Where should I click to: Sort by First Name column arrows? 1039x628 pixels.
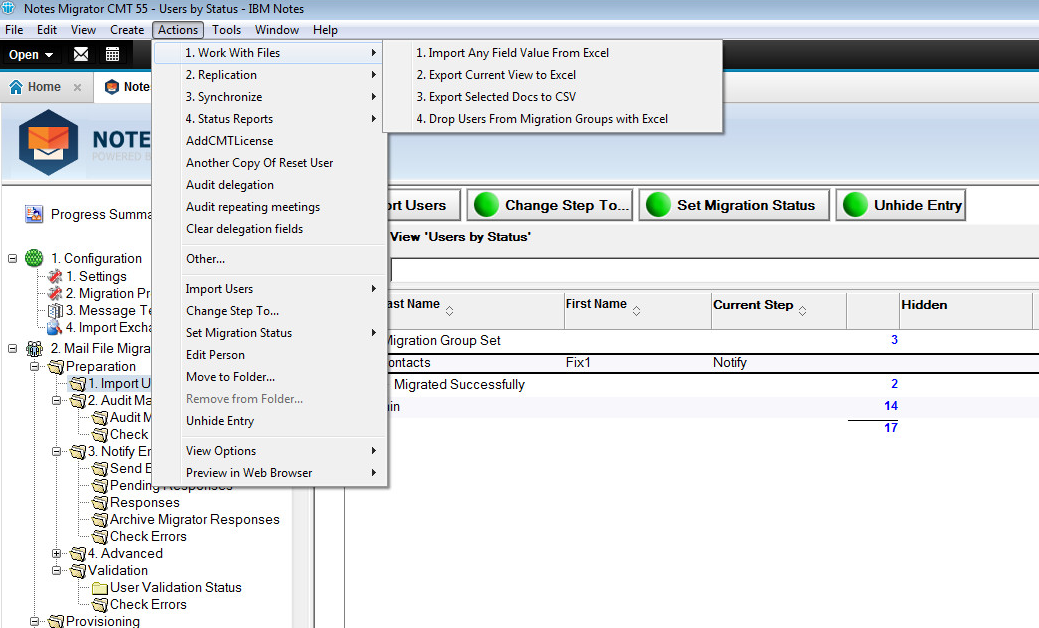pos(636,311)
